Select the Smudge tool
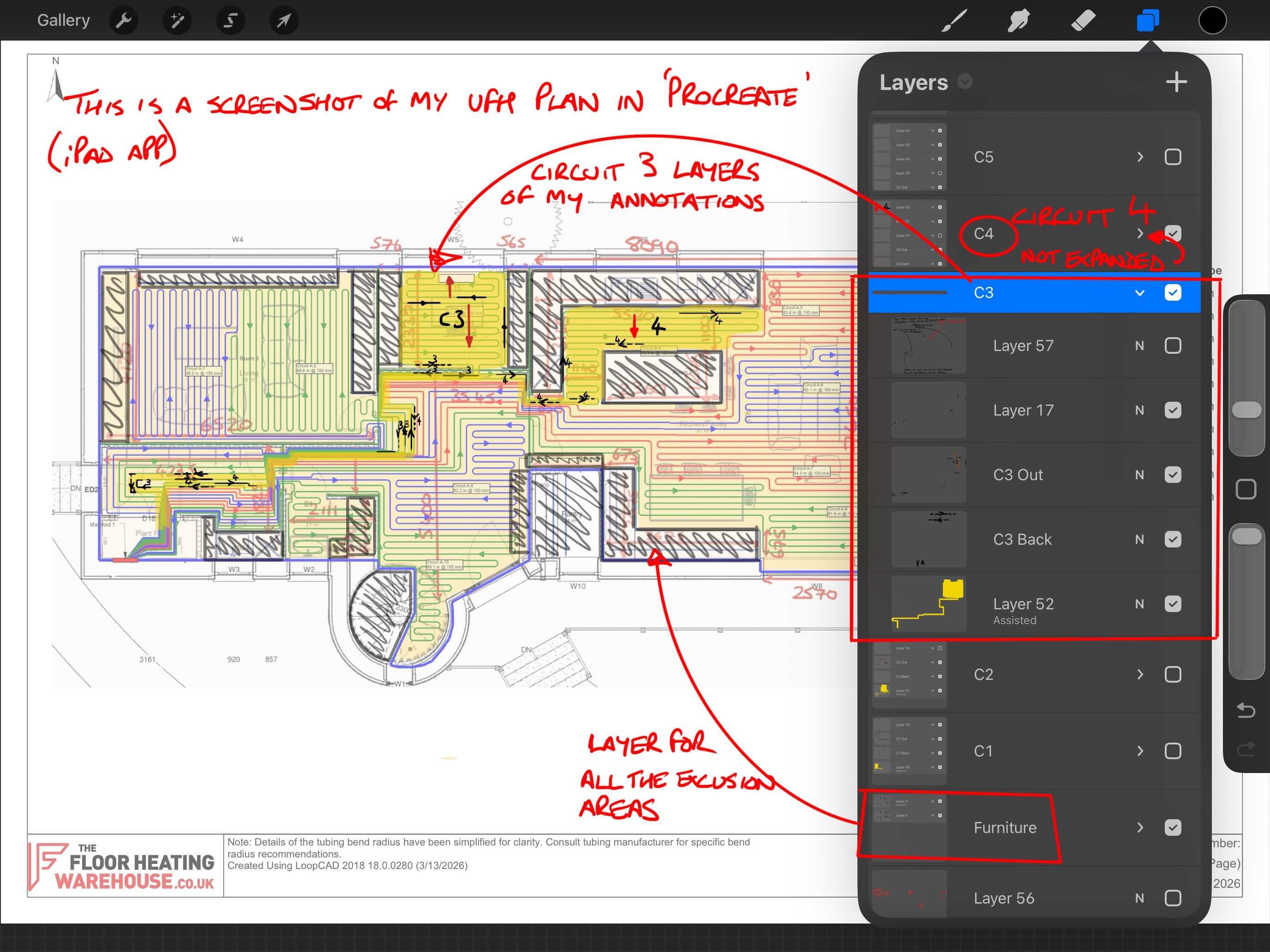The height and width of the screenshot is (952, 1270). pyautogui.click(x=1018, y=21)
